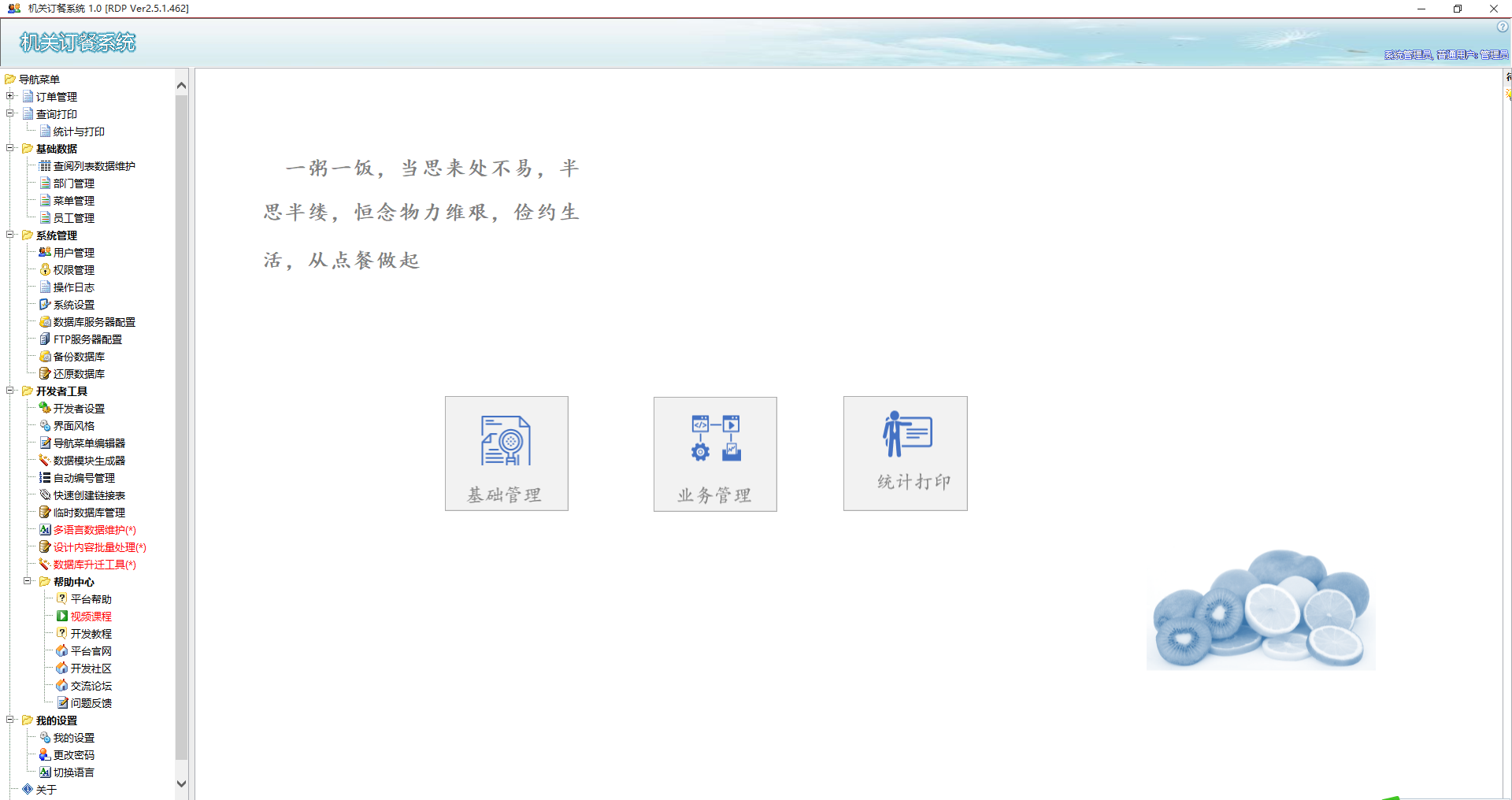Click the 还原数据库 icon
This screenshot has height=800, width=1512.
pyautogui.click(x=45, y=373)
